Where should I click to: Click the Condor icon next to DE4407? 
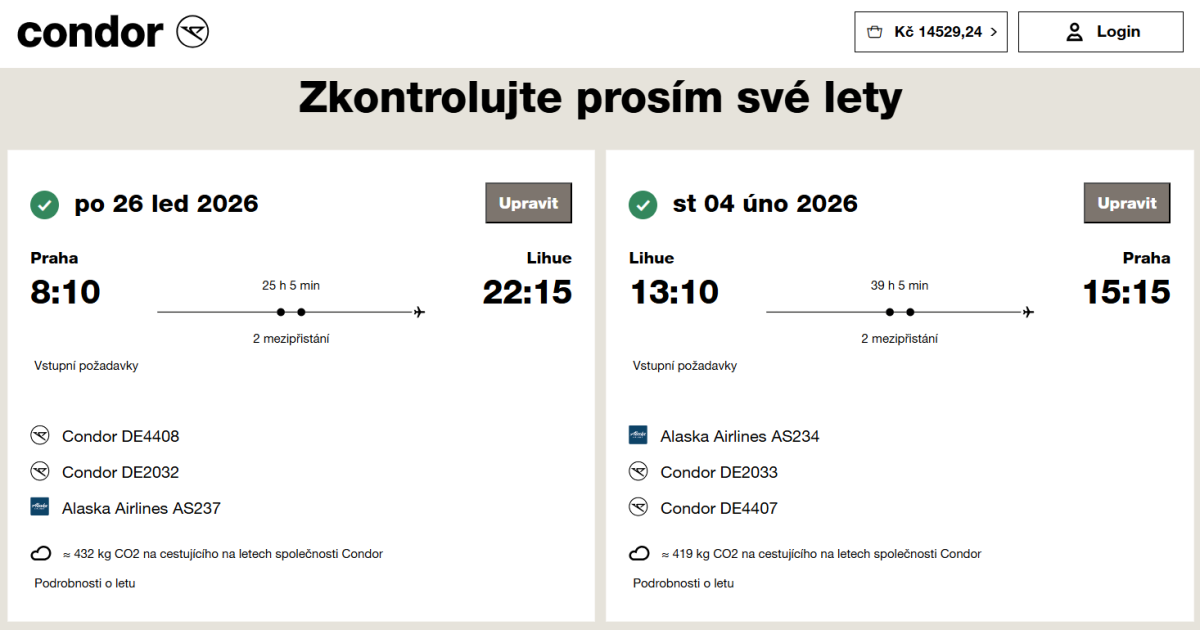638,508
